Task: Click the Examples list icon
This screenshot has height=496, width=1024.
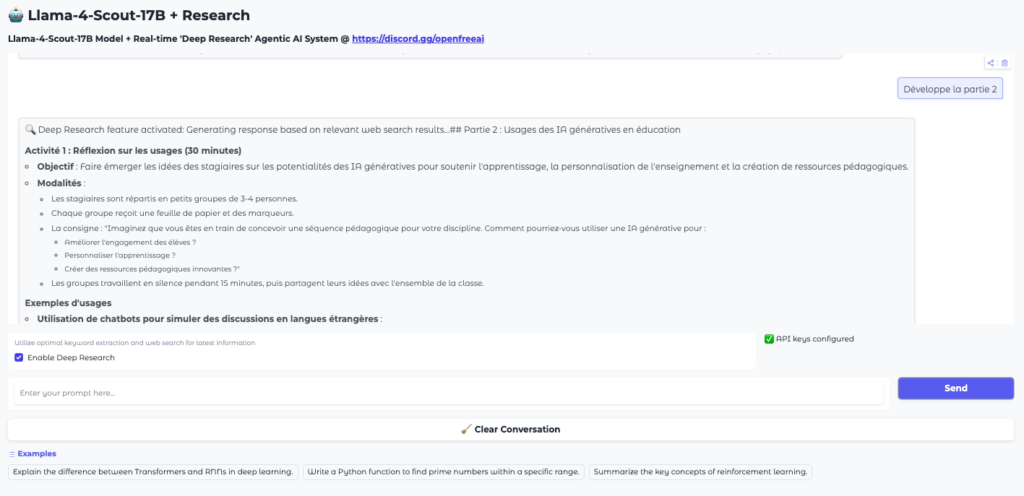Action: click(12, 453)
